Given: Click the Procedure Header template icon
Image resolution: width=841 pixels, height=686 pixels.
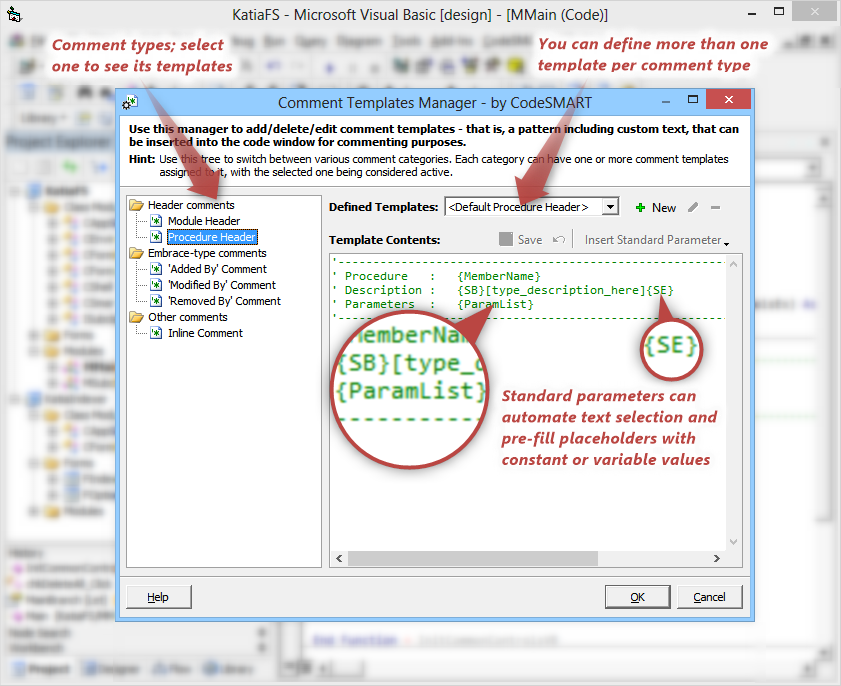Looking at the screenshot, I should [156, 237].
